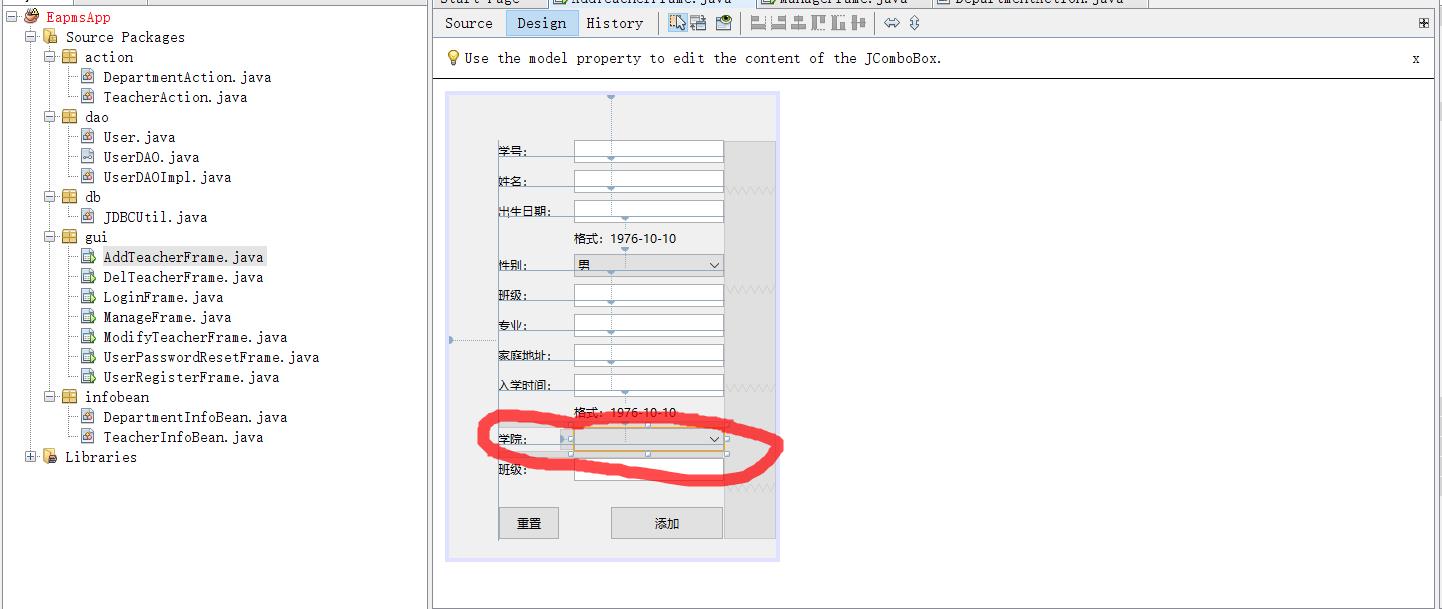Click the lightbulb hint icon
The image size is (1442, 609).
453,58
